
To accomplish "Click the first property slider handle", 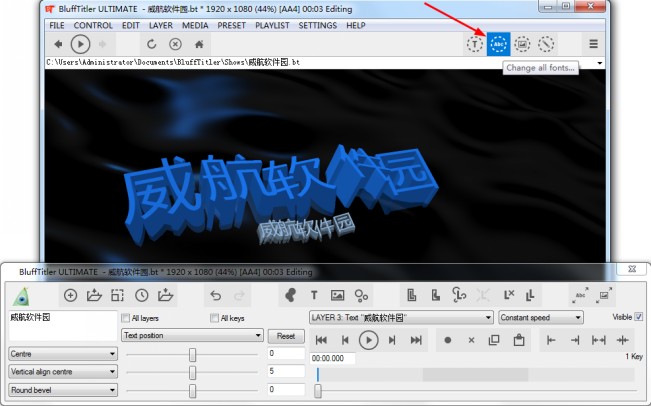I will tap(192, 354).
